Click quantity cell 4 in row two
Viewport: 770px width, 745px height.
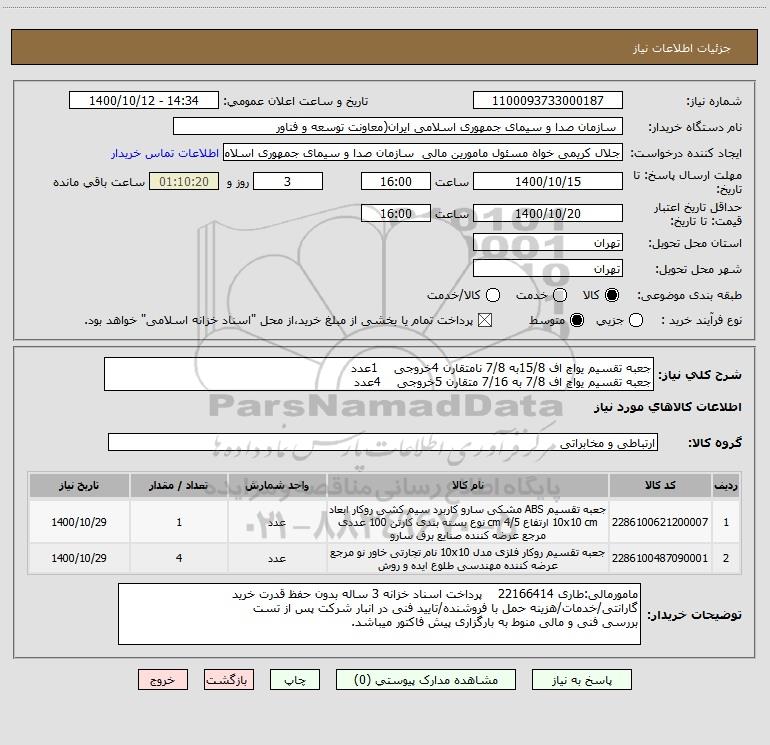click(179, 558)
